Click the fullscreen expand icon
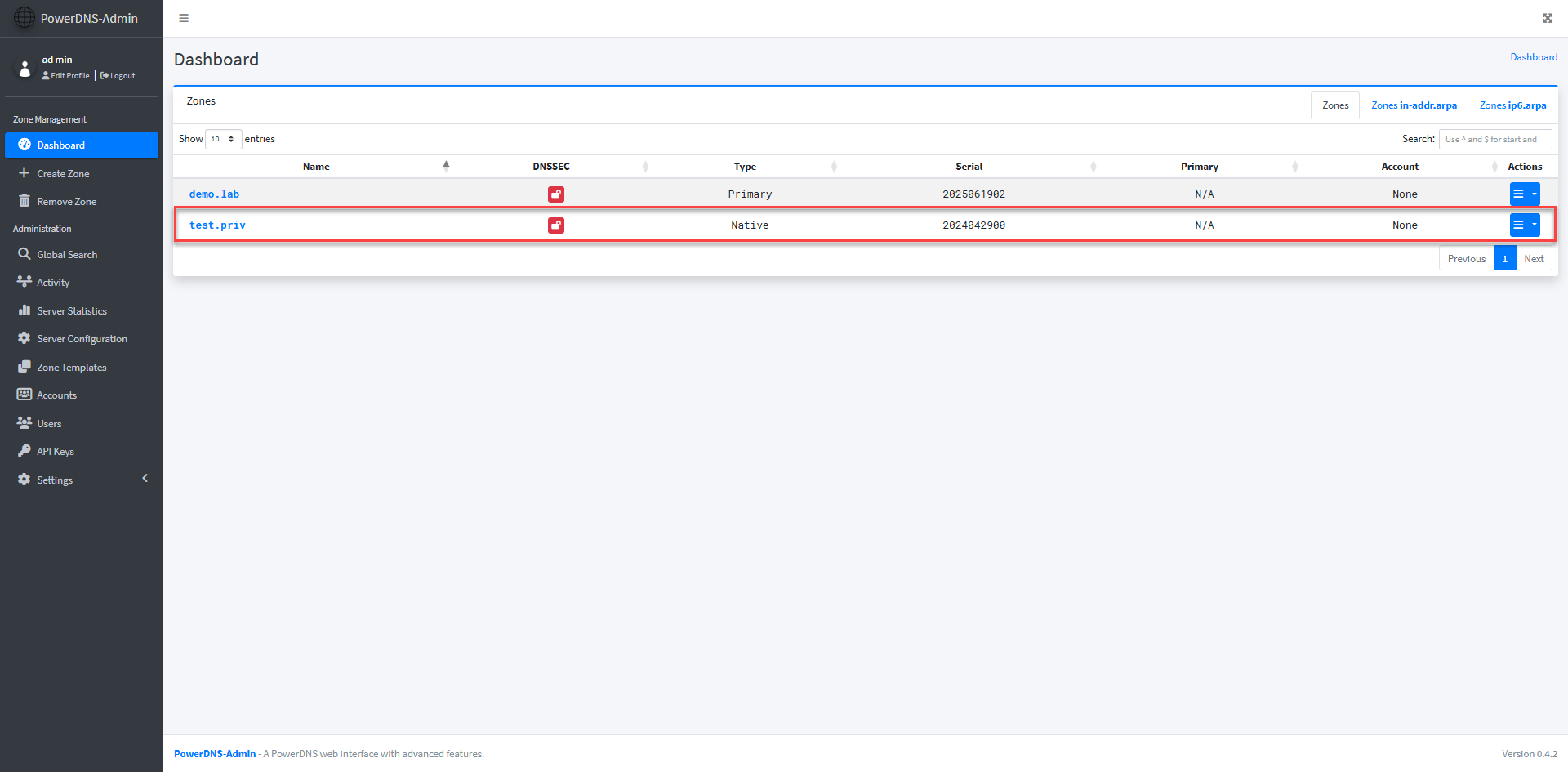The image size is (1568, 772). (x=1547, y=18)
